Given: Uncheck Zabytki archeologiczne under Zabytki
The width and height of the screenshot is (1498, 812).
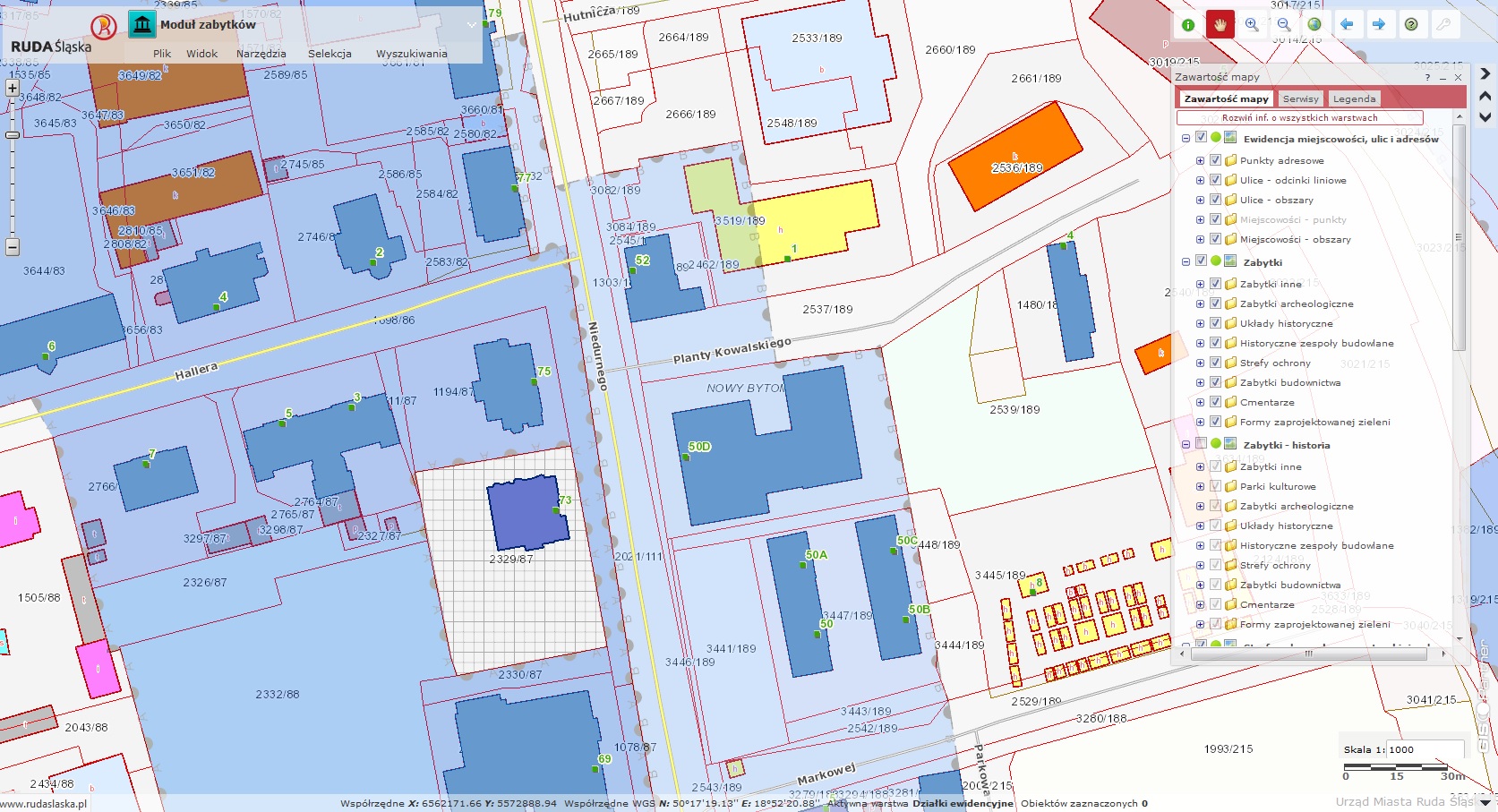Looking at the screenshot, I should [1215, 303].
